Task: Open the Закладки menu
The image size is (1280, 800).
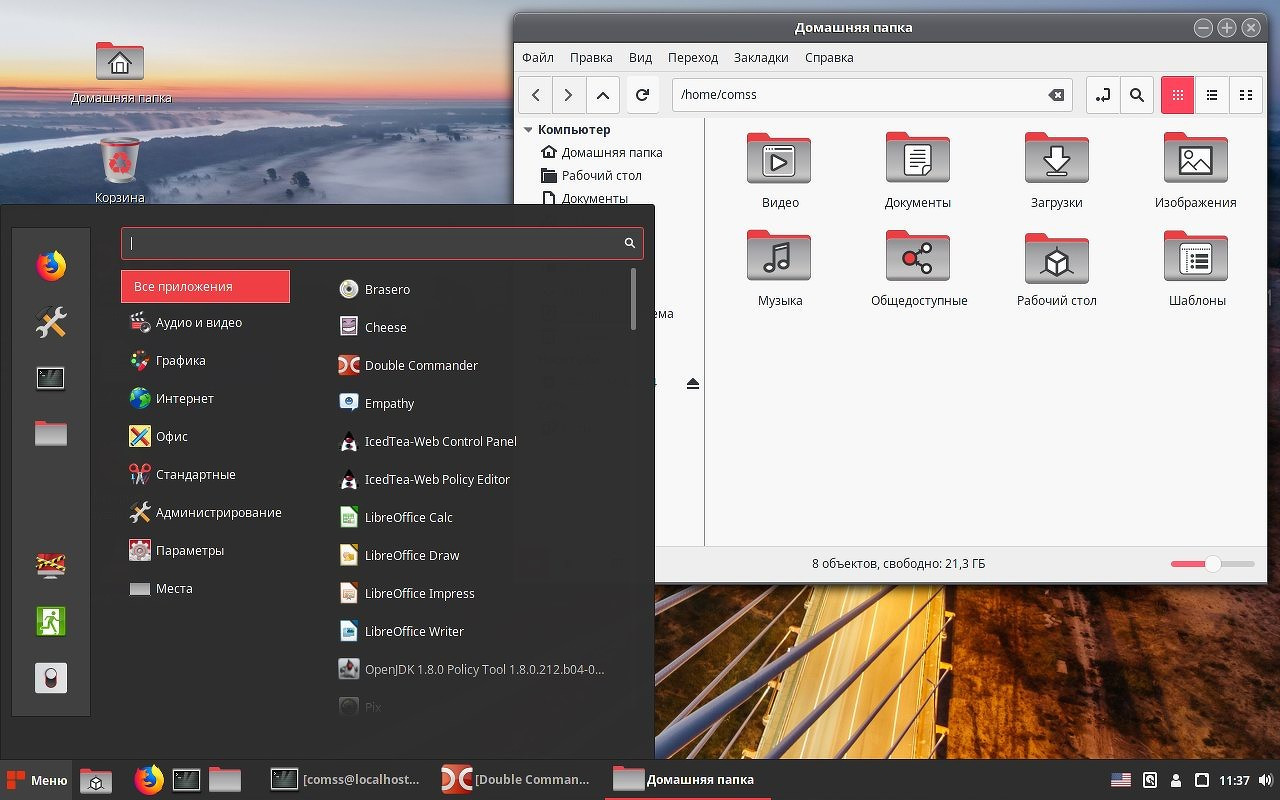Action: pos(760,57)
